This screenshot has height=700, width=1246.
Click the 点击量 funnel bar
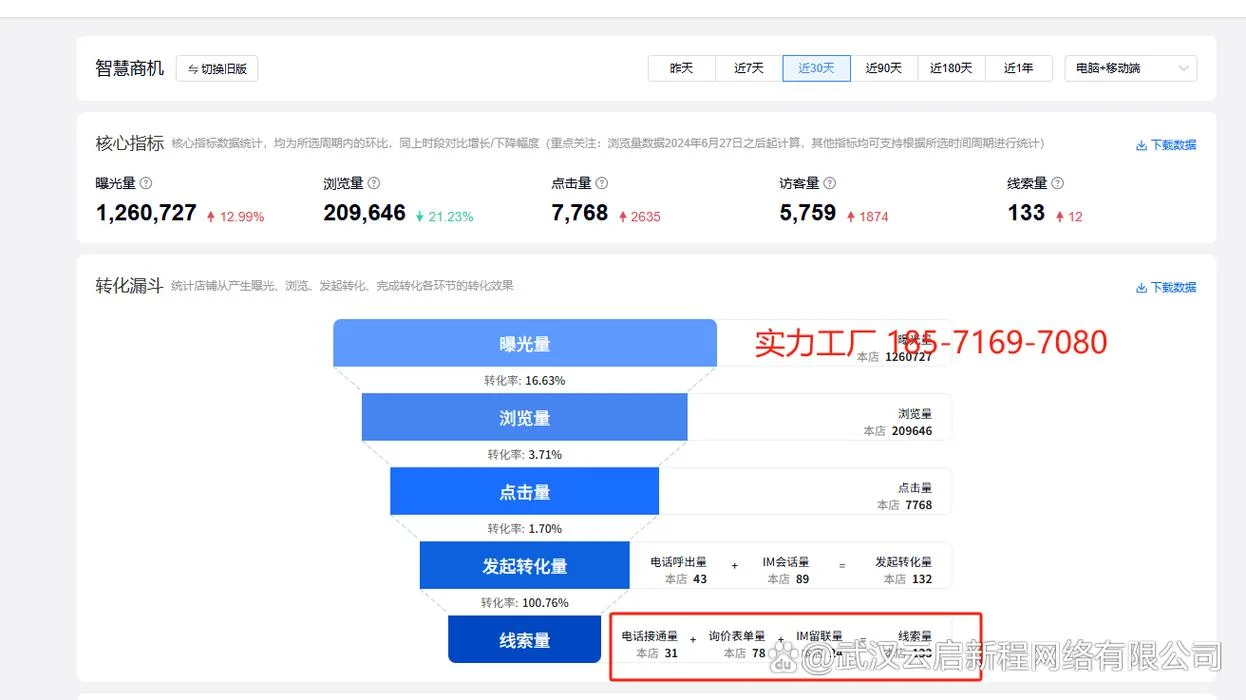click(525, 491)
